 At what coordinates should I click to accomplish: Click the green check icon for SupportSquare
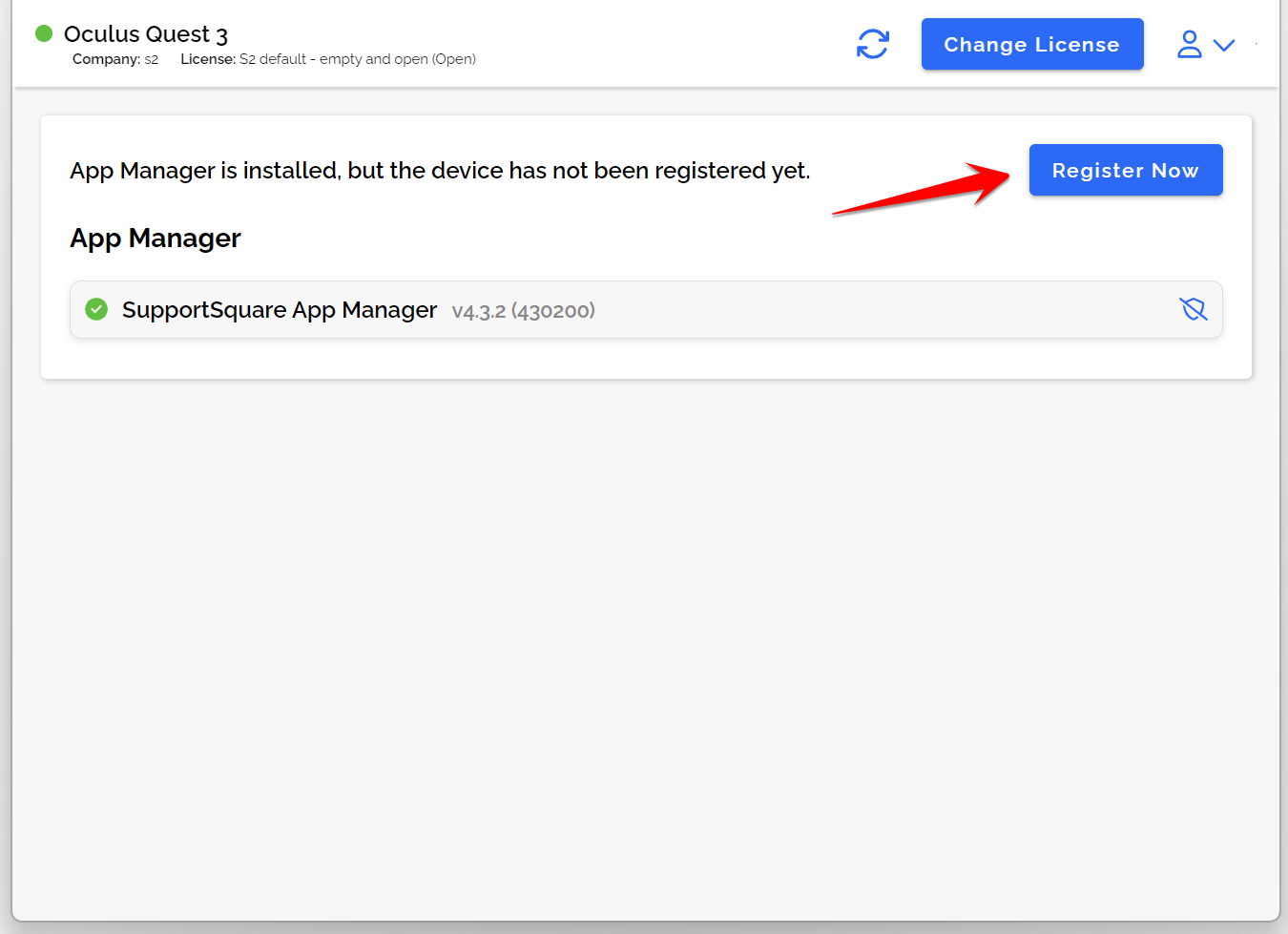(96, 309)
